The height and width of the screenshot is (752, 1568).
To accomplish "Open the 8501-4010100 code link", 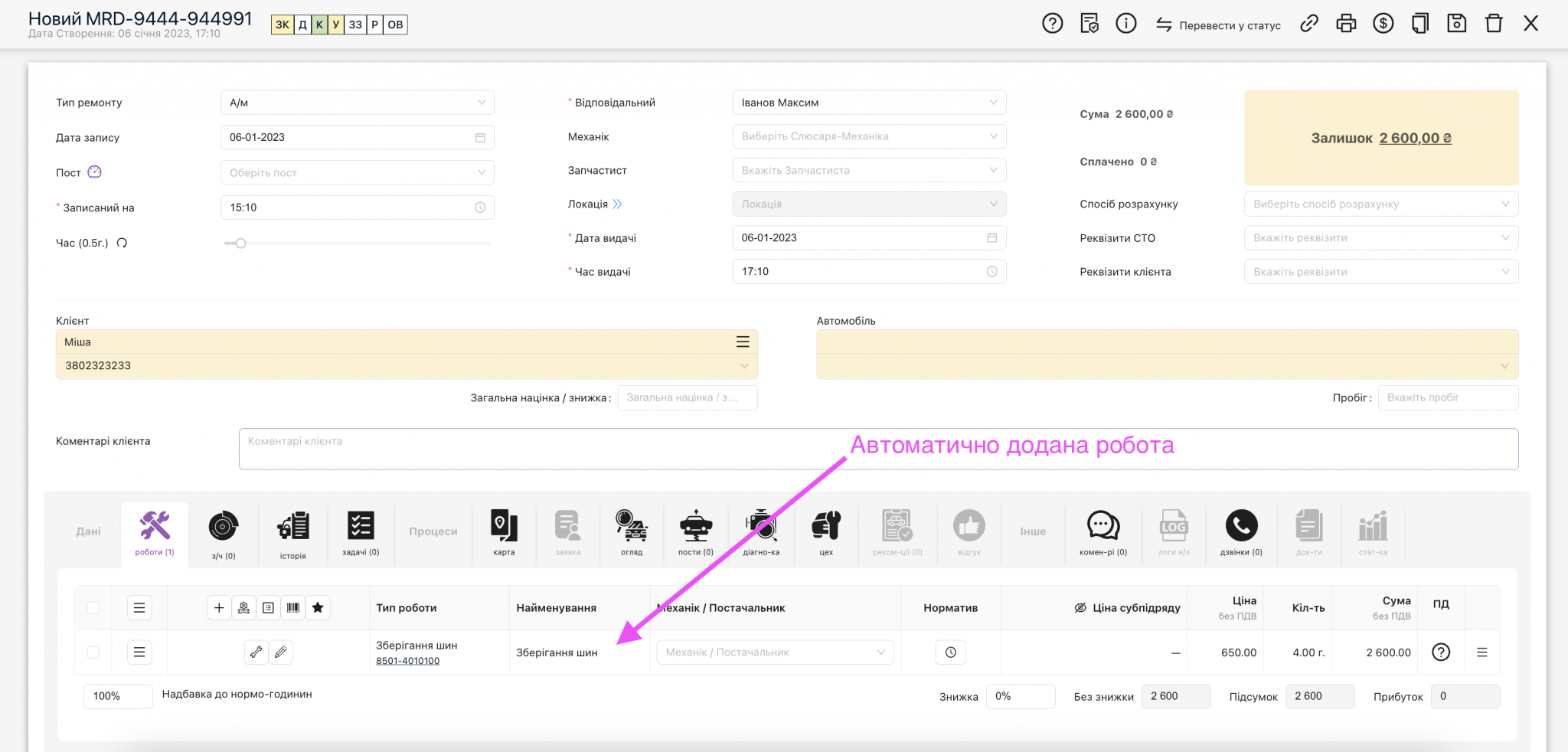I will pos(407,661).
